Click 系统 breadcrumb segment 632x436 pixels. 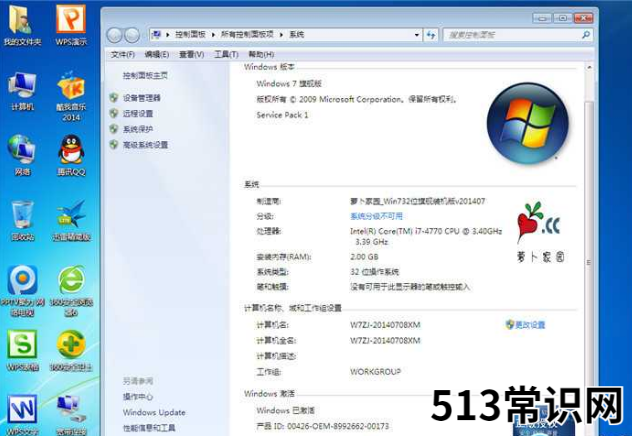[296, 35]
